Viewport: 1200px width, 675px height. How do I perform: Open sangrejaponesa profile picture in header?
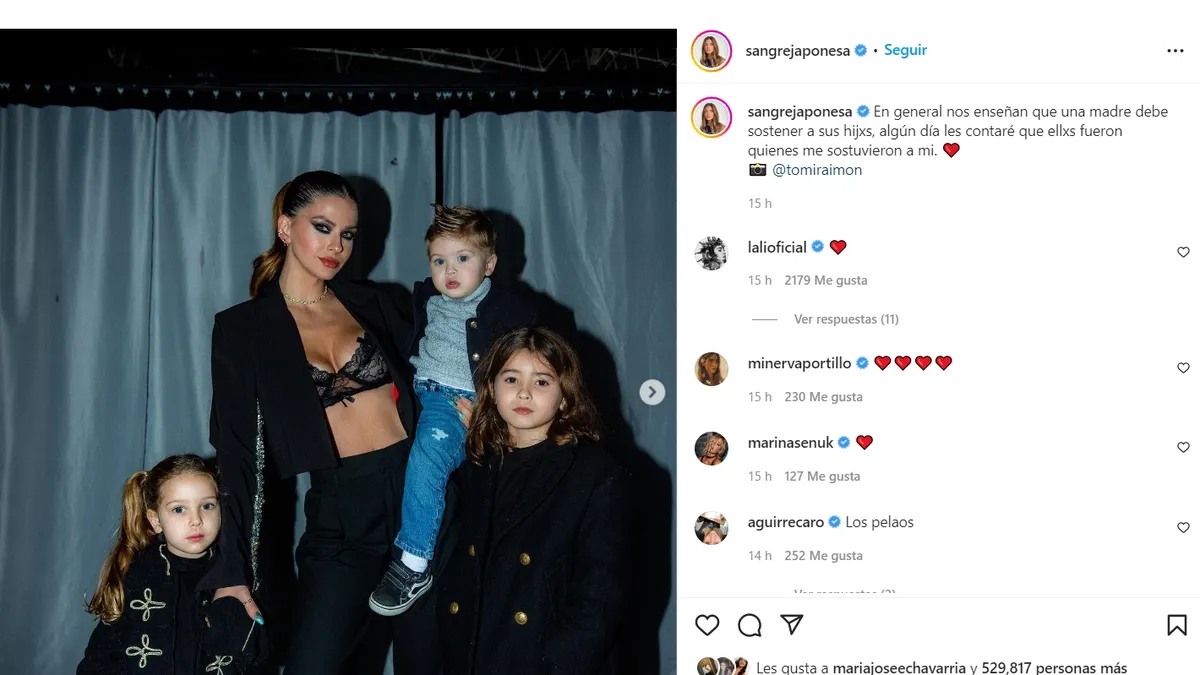pyautogui.click(x=711, y=51)
